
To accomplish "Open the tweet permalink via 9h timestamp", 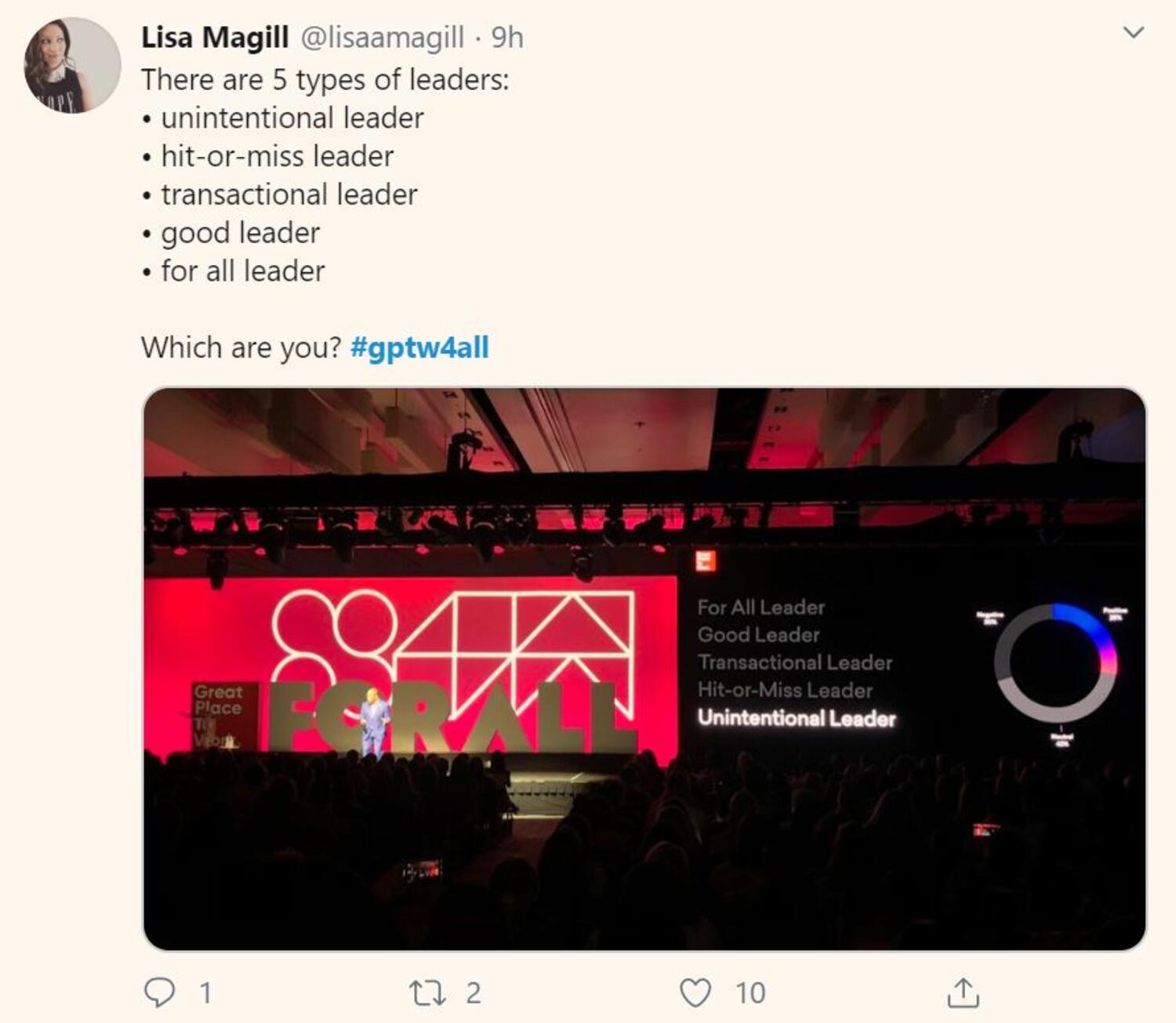I will 507,37.
